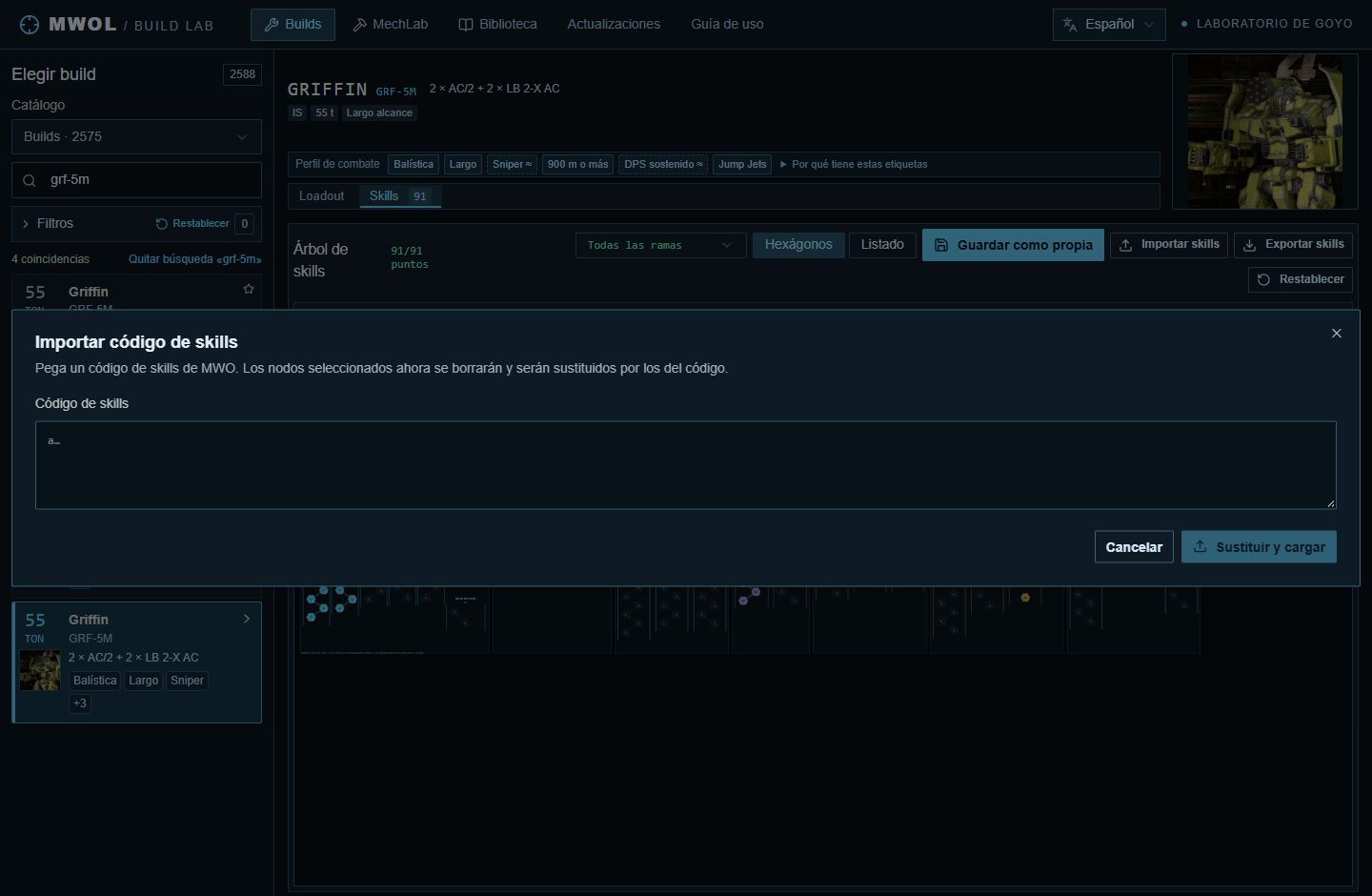This screenshot has width=1372, height=896.
Task: Open the Guía de uso page
Action: point(727,25)
